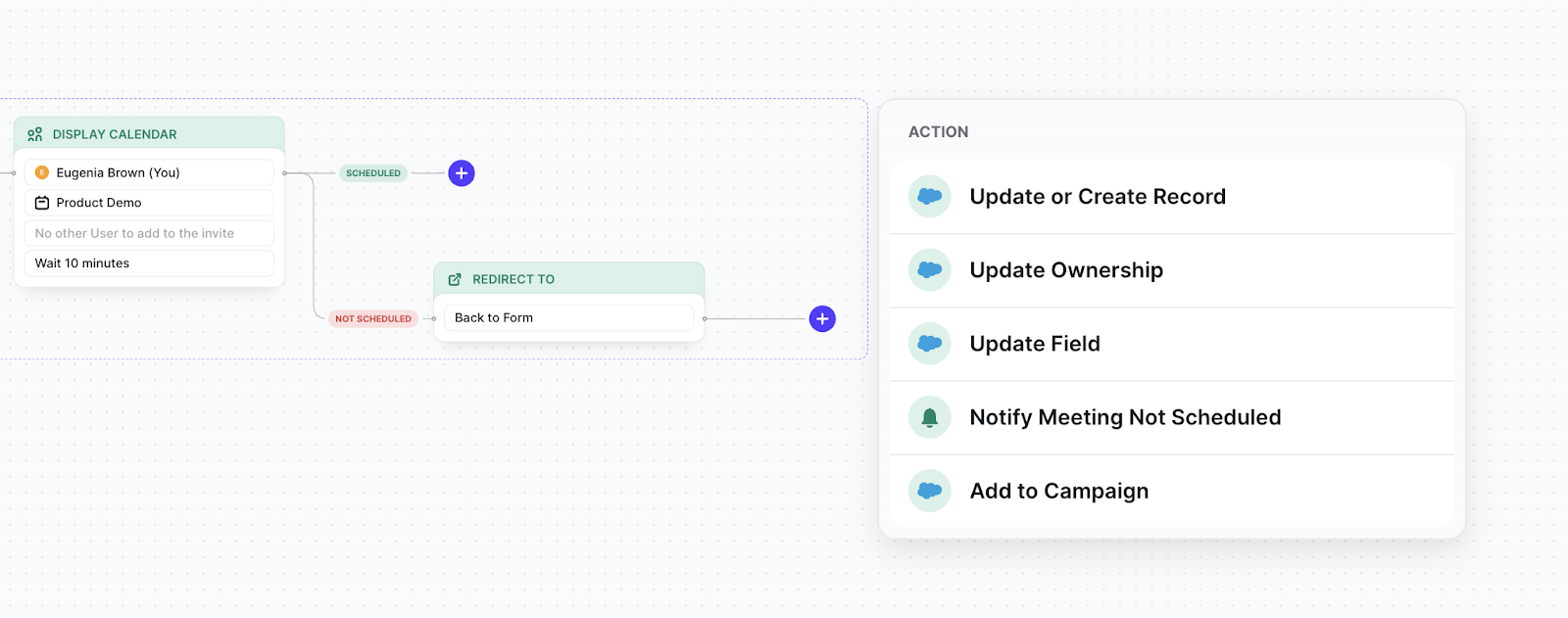The image size is (1568, 618).
Task: Select the Update or Create Record action
Action: [1172, 197]
